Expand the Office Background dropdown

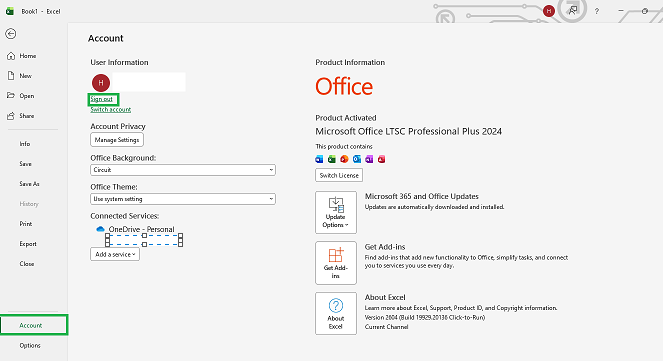(183, 170)
